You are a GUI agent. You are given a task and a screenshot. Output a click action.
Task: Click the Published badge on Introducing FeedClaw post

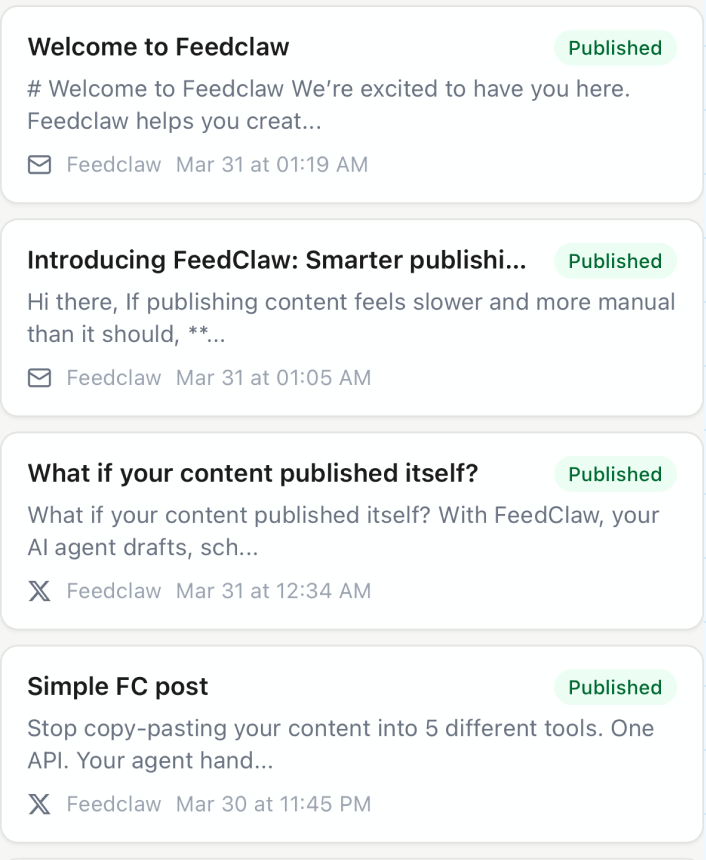[x=615, y=261]
